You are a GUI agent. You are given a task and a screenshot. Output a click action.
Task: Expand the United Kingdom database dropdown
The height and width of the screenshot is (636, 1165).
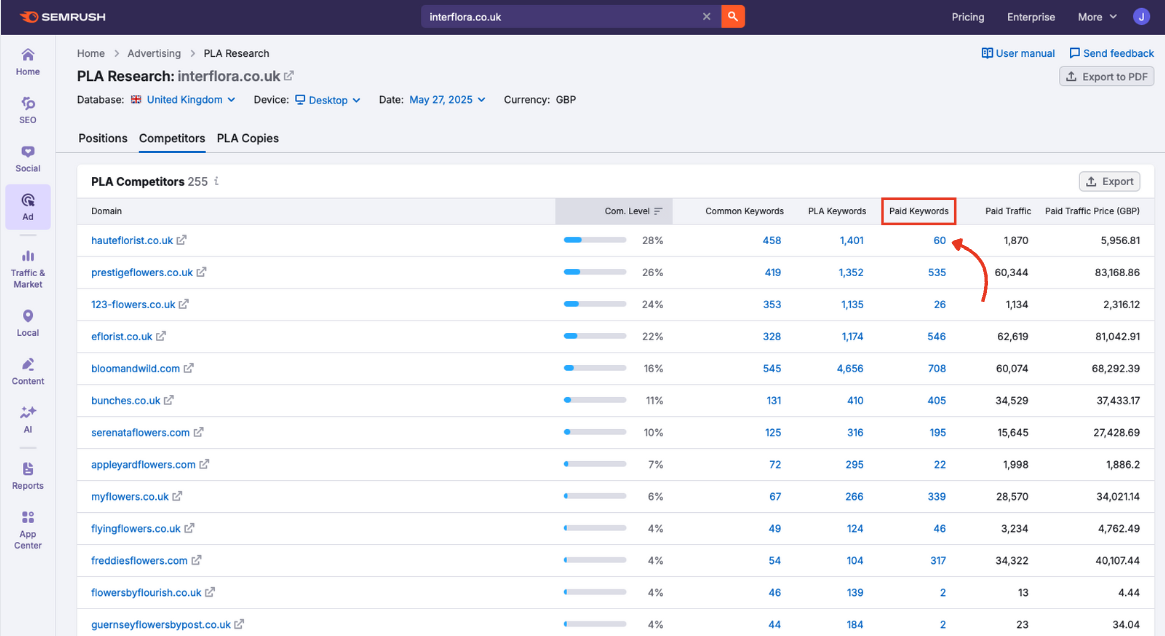[x=190, y=100]
